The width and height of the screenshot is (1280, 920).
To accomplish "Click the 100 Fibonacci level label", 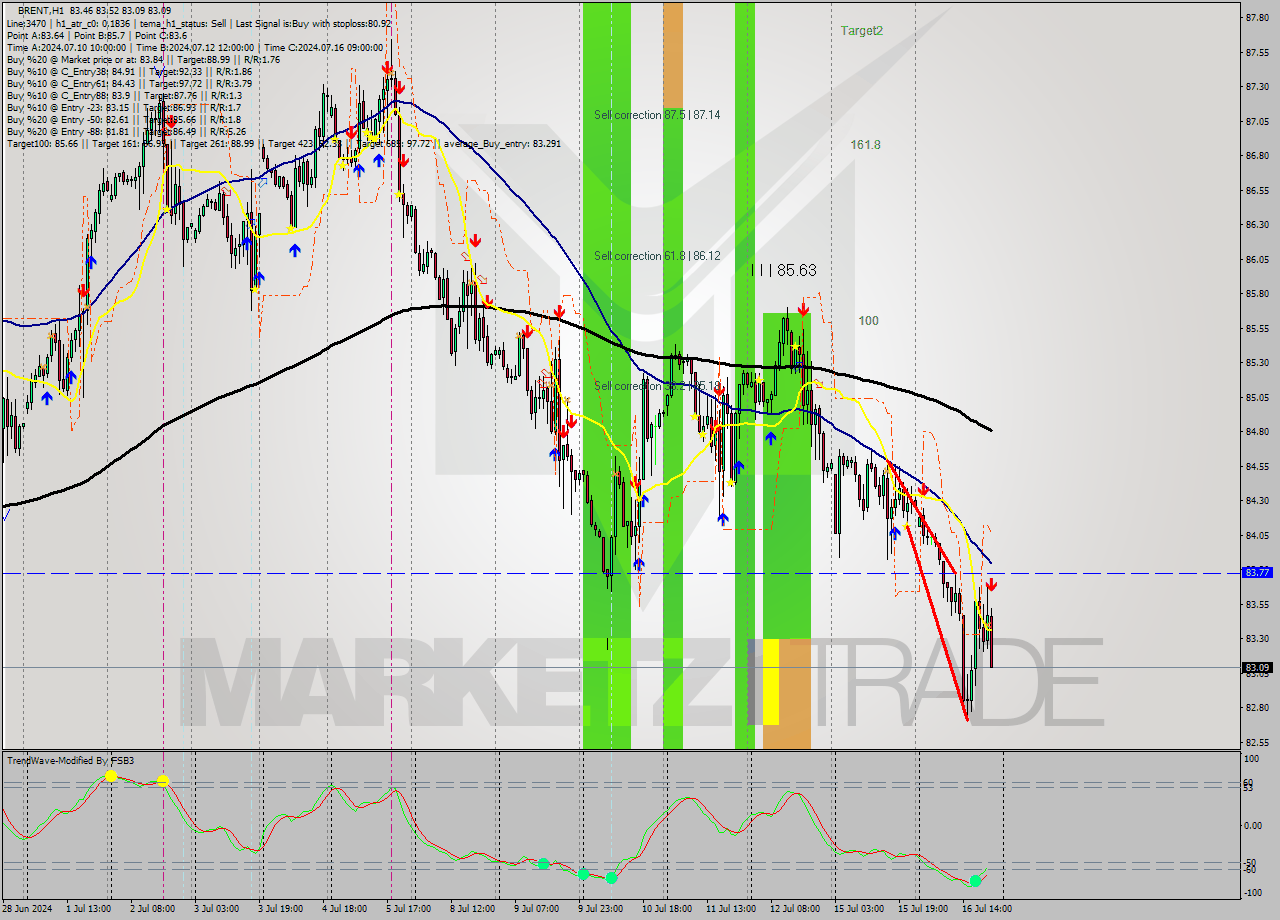I will coord(868,321).
